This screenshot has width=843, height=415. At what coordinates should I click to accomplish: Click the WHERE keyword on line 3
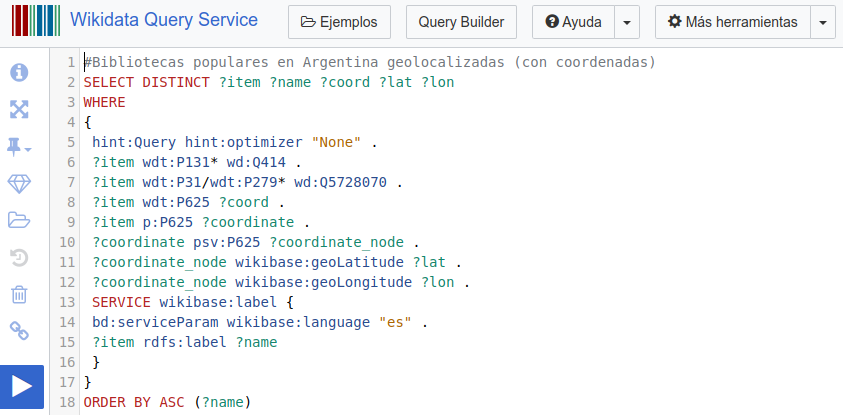pos(105,102)
